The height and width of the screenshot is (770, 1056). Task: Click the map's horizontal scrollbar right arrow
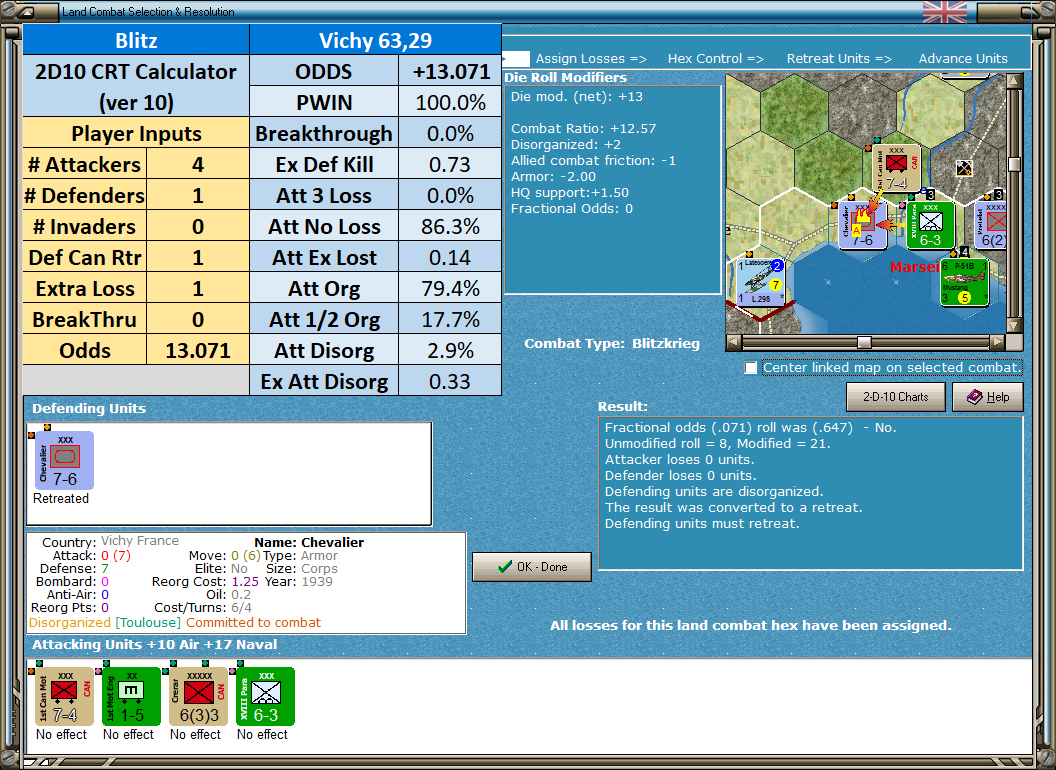pyautogui.click(x=997, y=342)
